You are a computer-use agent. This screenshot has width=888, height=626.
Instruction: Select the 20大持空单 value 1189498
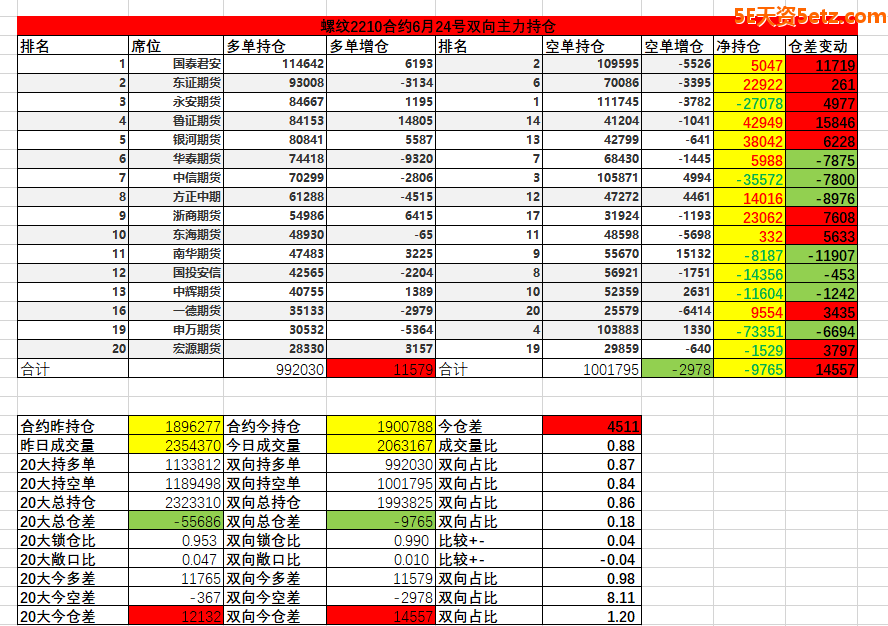click(x=176, y=483)
